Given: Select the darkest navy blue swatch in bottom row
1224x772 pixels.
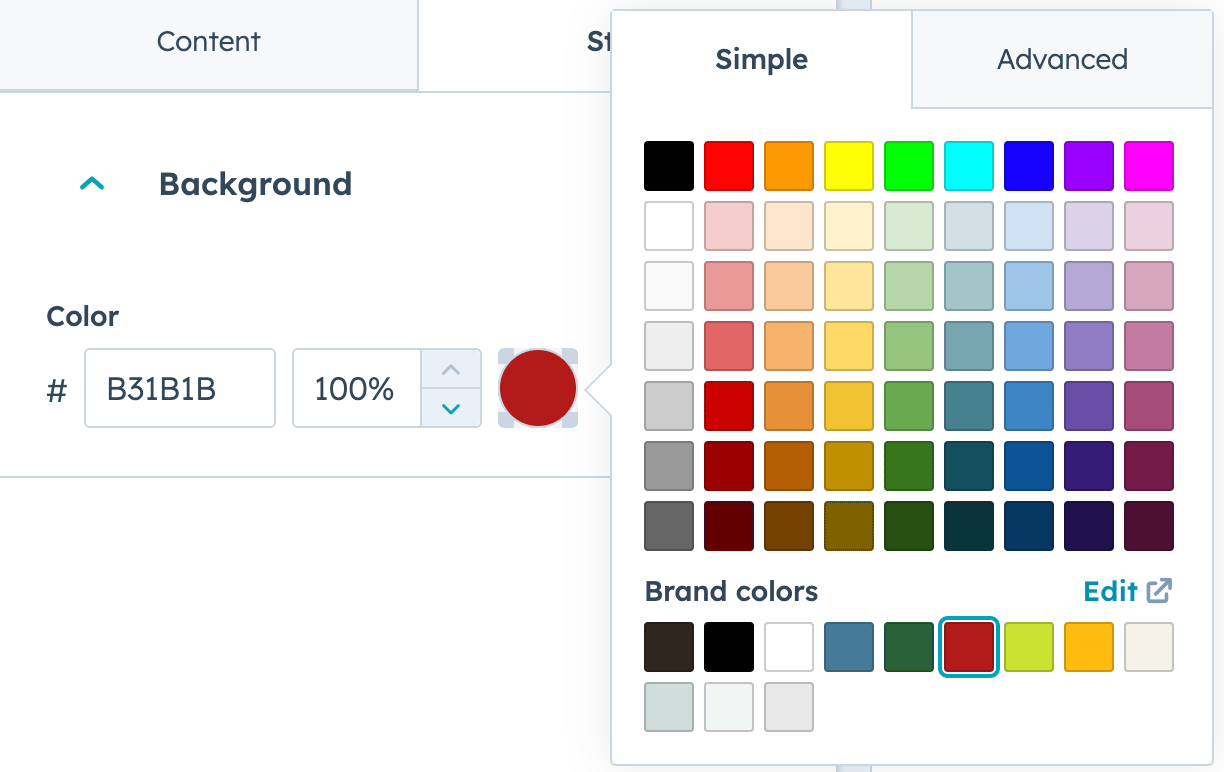Looking at the screenshot, I should 1029,526.
